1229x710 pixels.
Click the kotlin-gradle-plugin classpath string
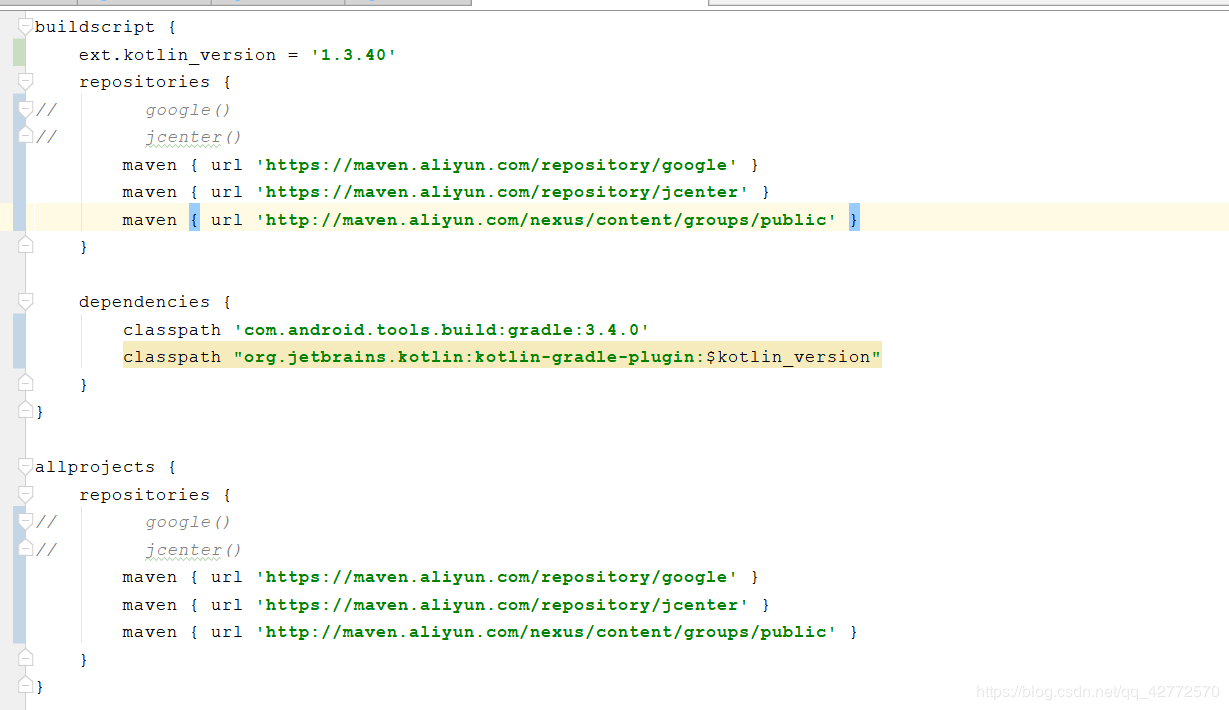(557, 357)
